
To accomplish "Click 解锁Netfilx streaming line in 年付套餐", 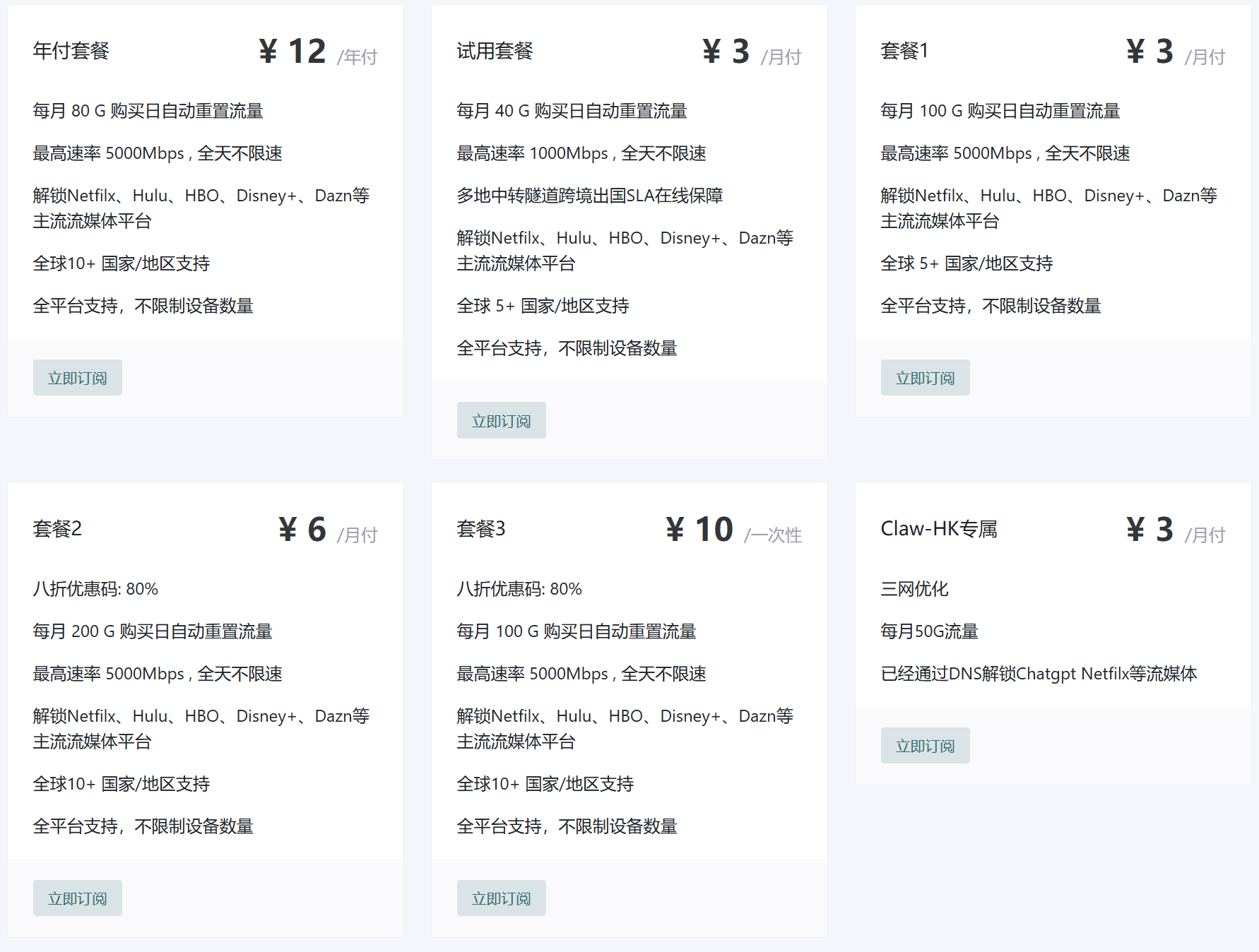I will pos(201,208).
